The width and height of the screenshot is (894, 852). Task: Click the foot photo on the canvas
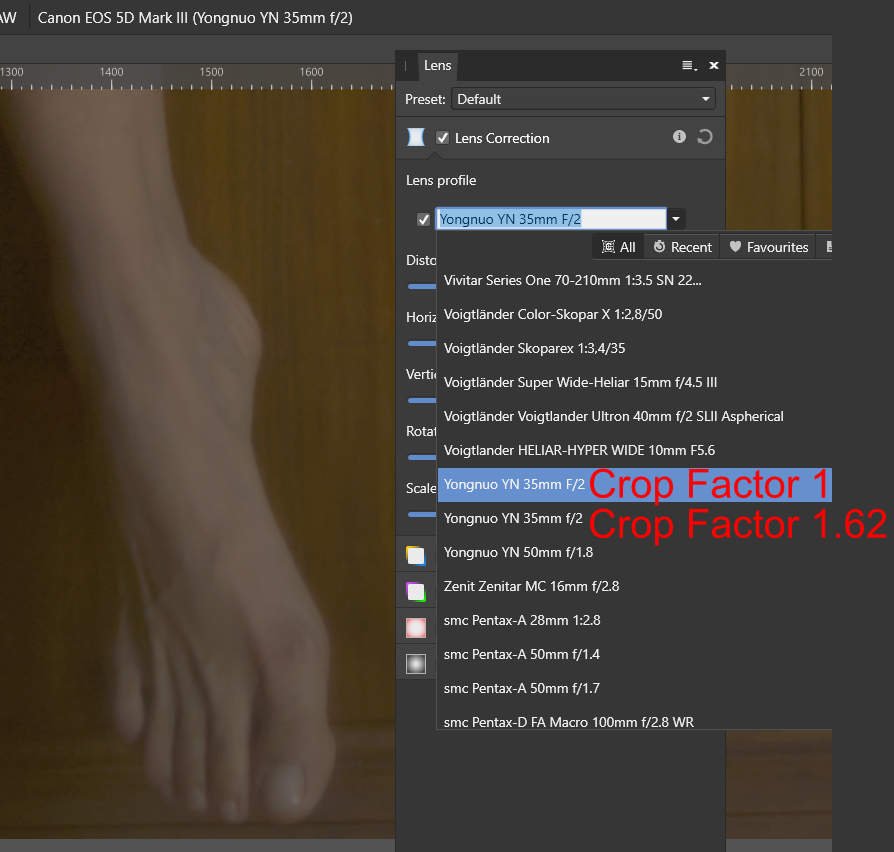click(197, 465)
